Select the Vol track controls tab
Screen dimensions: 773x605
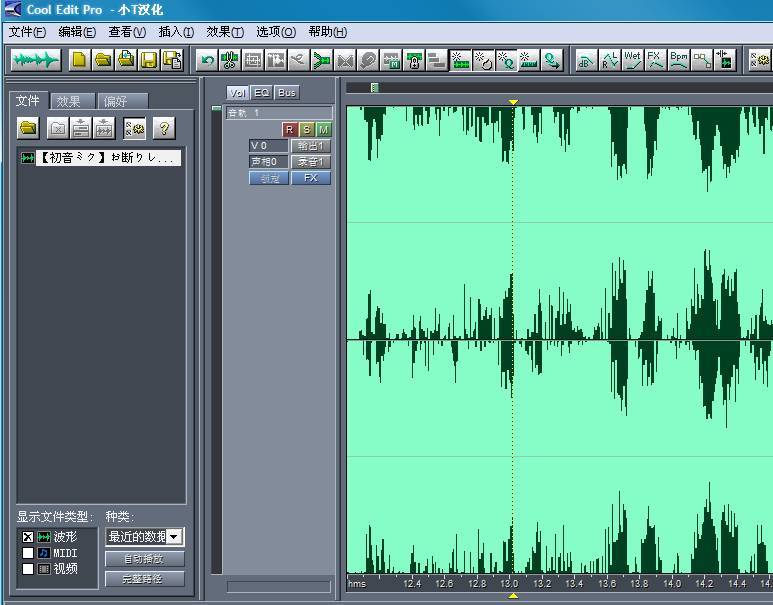pos(238,93)
